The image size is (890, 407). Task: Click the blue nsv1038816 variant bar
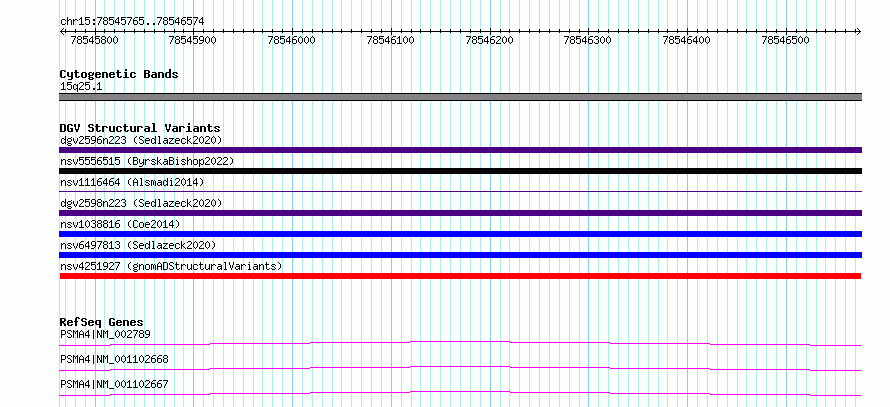(x=460, y=234)
